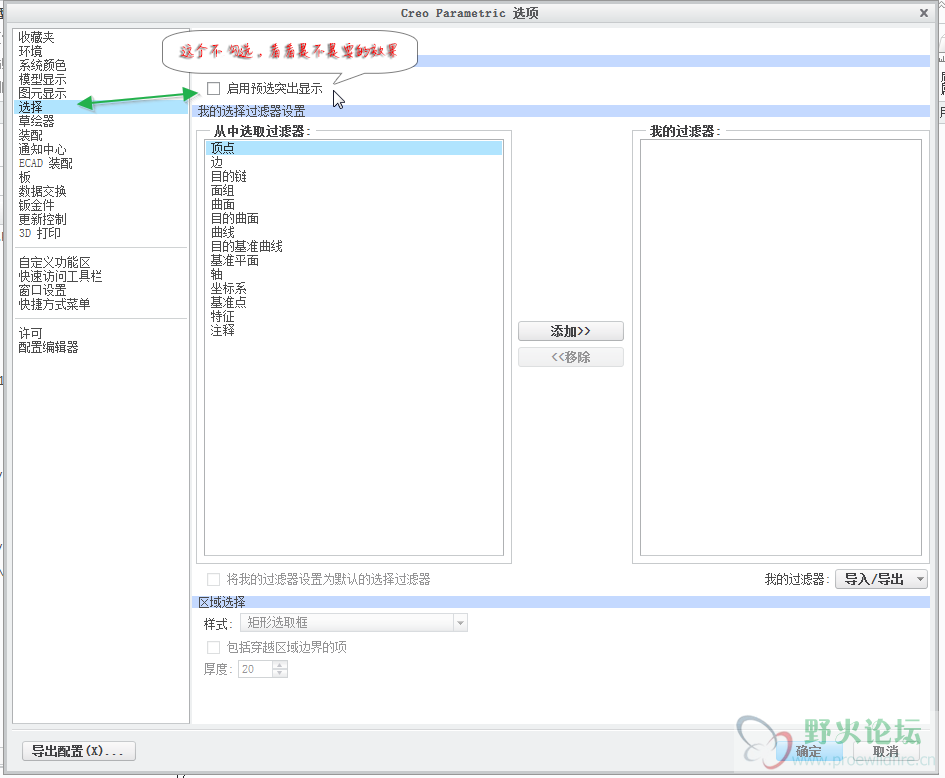The image size is (945, 778).
Task: Enable the 启用预选突出显示 checkbox
Action: click(x=213, y=89)
